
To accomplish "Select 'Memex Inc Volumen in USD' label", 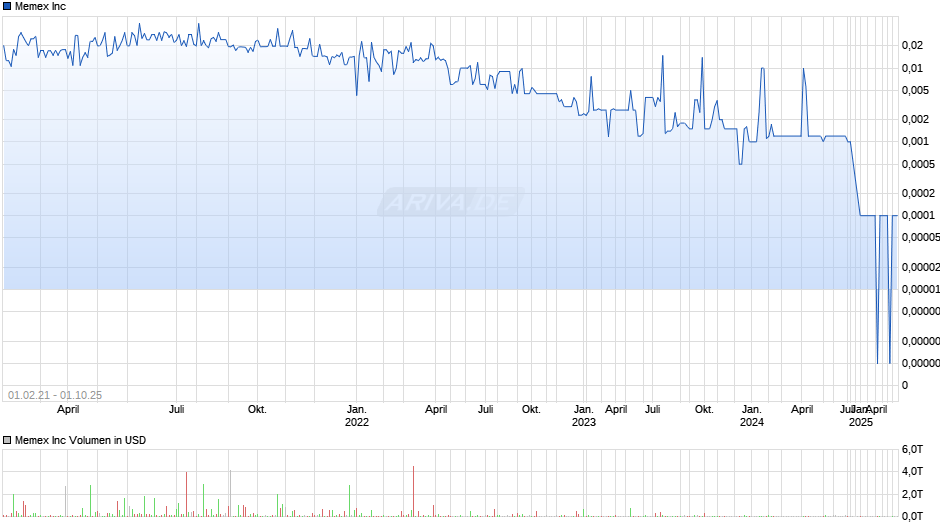I will point(80,440).
